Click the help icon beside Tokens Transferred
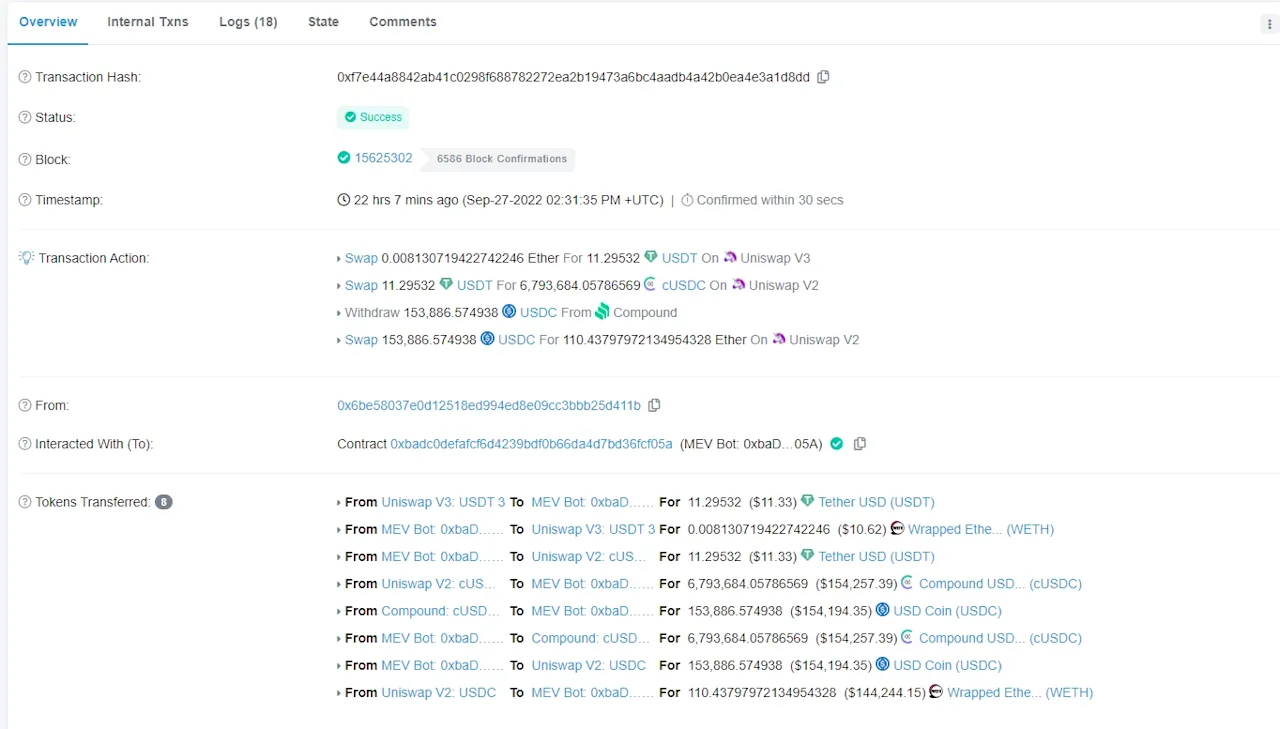The image size is (1280, 729). point(25,502)
